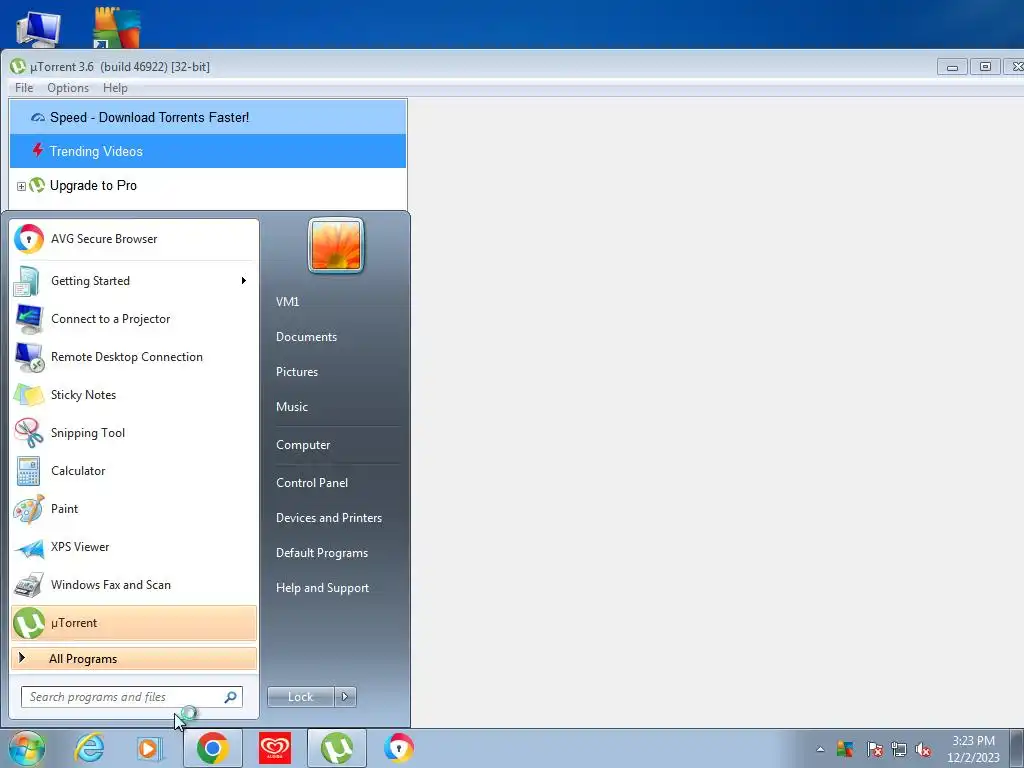Select Speed - Download Torrents Faster item
The height and width of the screenshot is (768, 1024).
pos(208,118)
